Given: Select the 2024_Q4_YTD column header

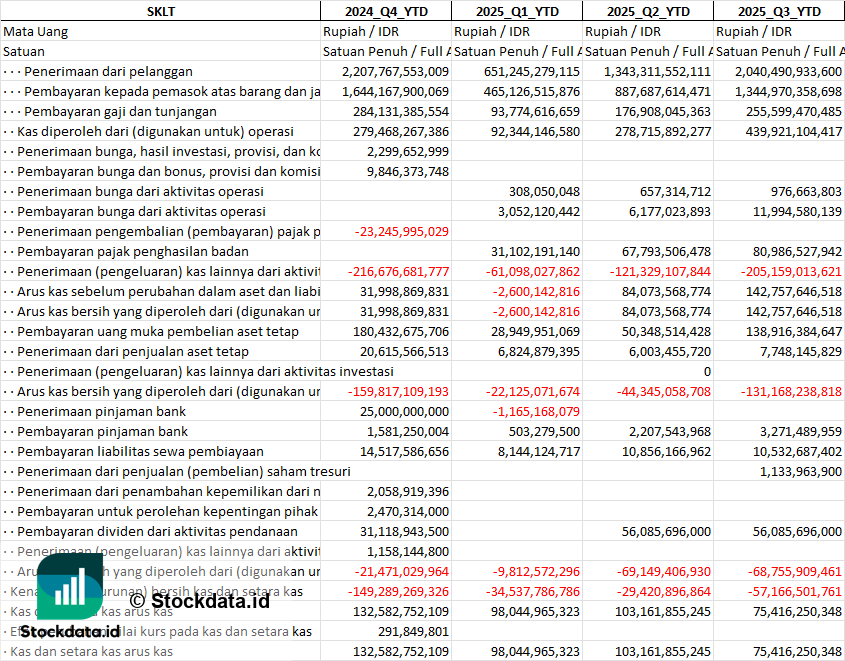Looking at the screenshot, I should [x=385, y=11].
